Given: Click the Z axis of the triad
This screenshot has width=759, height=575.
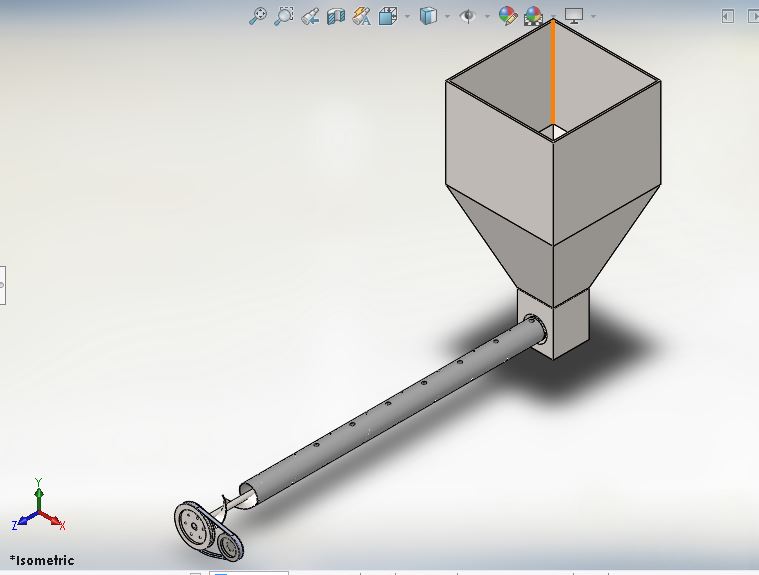Looking at the screenshot, I should (24, 520).
